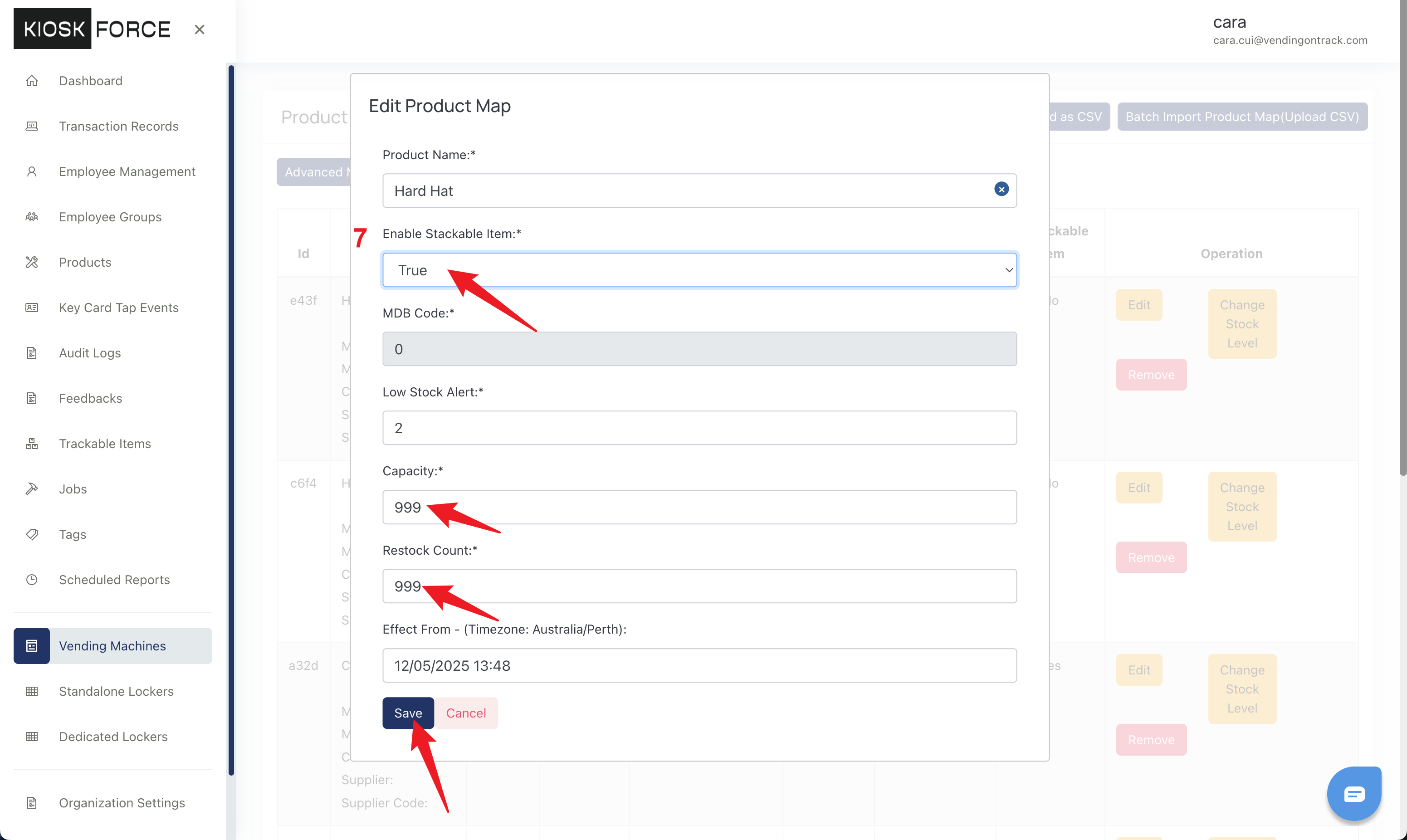Go to Trackable Items
Image resolution: width=1407 pixels, height=840 pixels.
[105, 444]
